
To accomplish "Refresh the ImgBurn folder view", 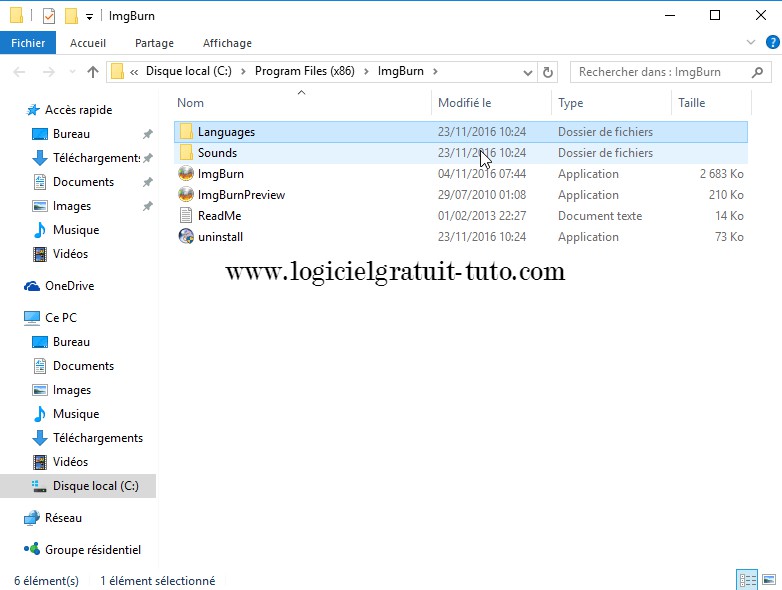I will pos(548,72).
